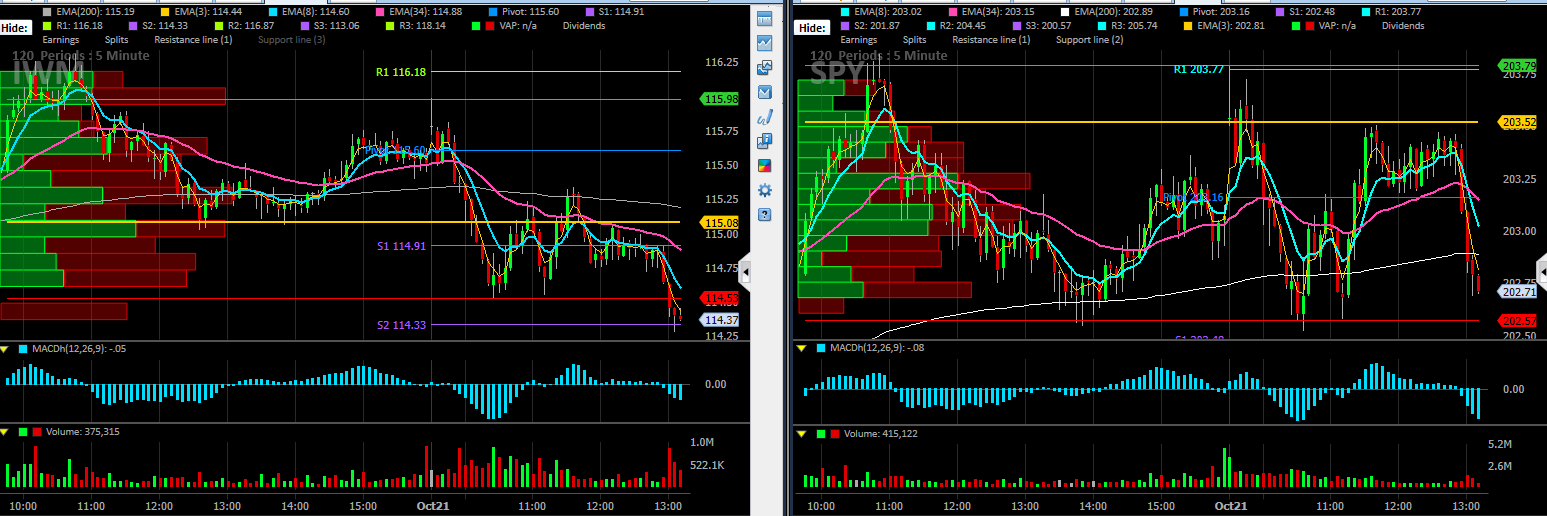This screenshot has width=1547, height=516.
Task: Click 115.98 green price tag on IWM
Action: tap(720, 99)
